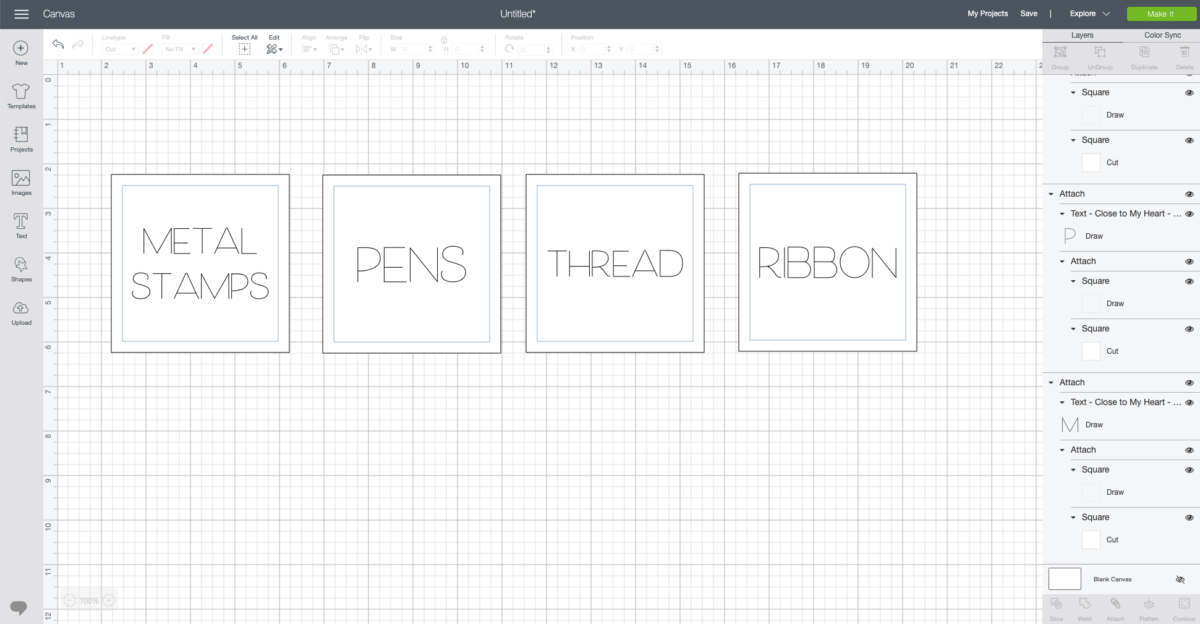Click the Blank Canvas color swatch
1200x624 pixels.
[x=1065, y=579]
